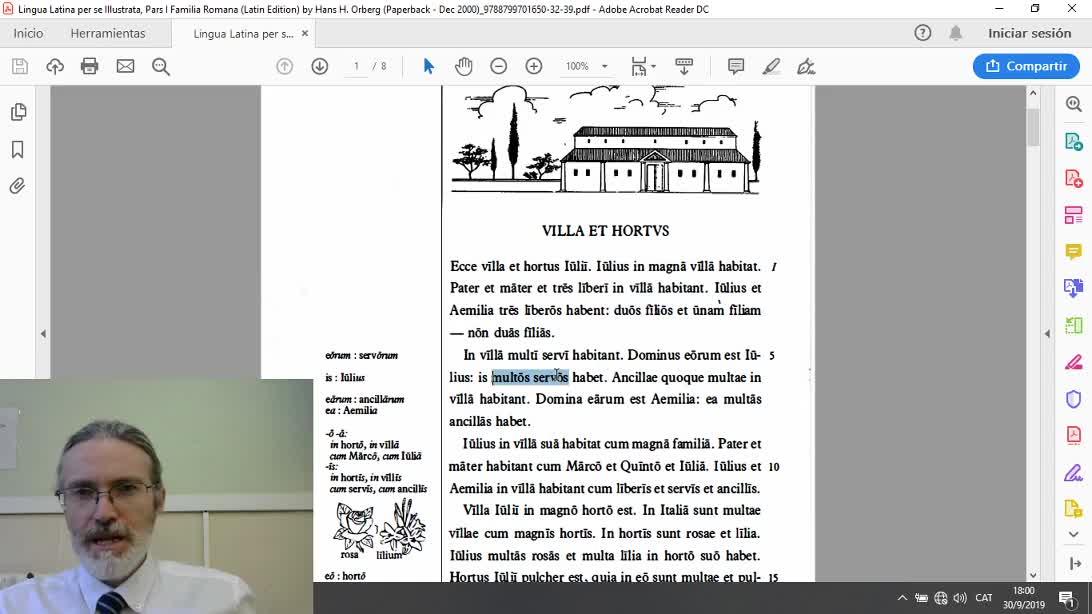Open the Export PDF tool icon
The width and height of the screenshot is (1092, 614).
pos(1074,142)
